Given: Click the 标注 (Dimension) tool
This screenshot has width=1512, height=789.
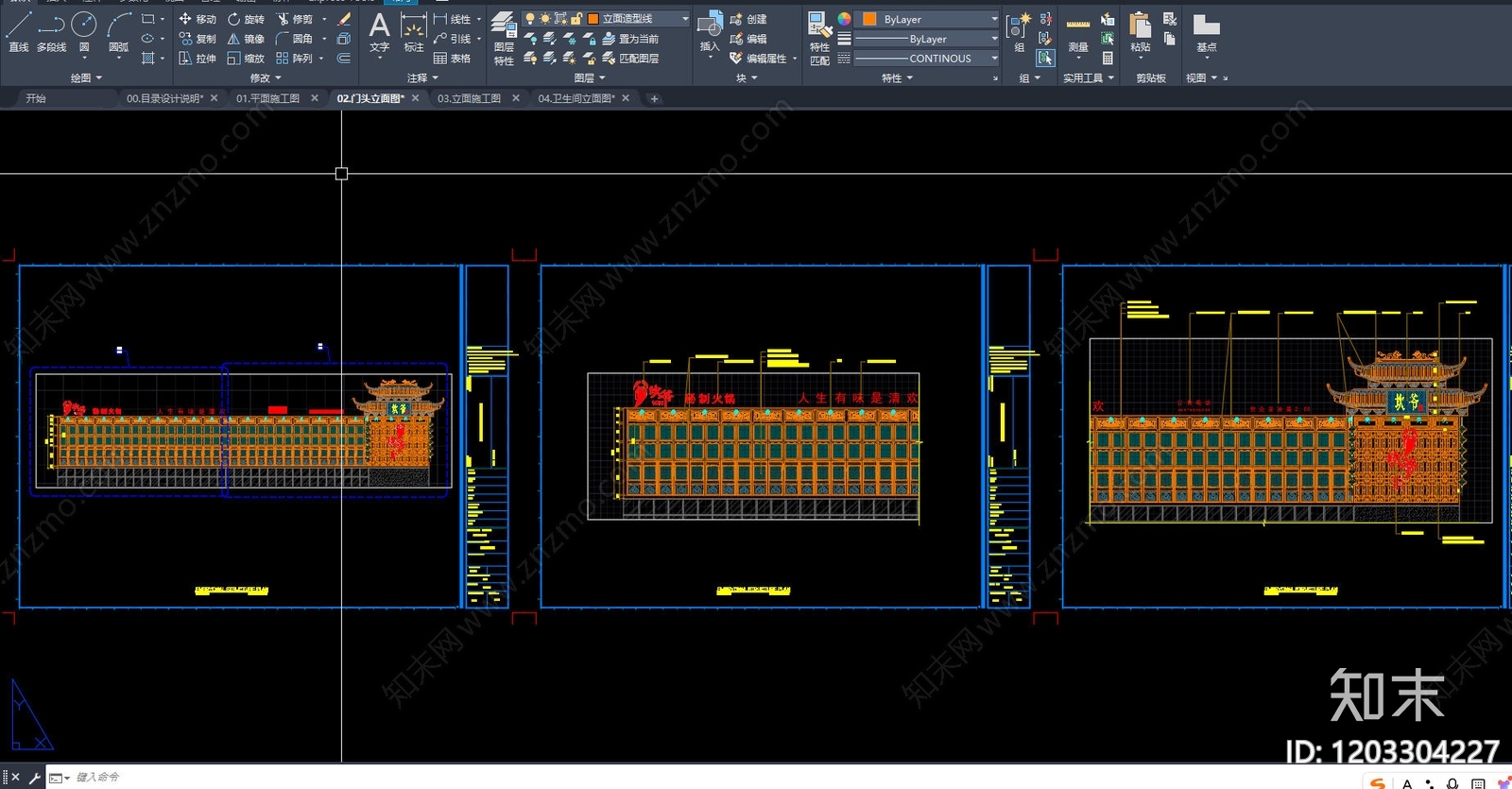Looking at the screenshot, I should pos(414,32).
